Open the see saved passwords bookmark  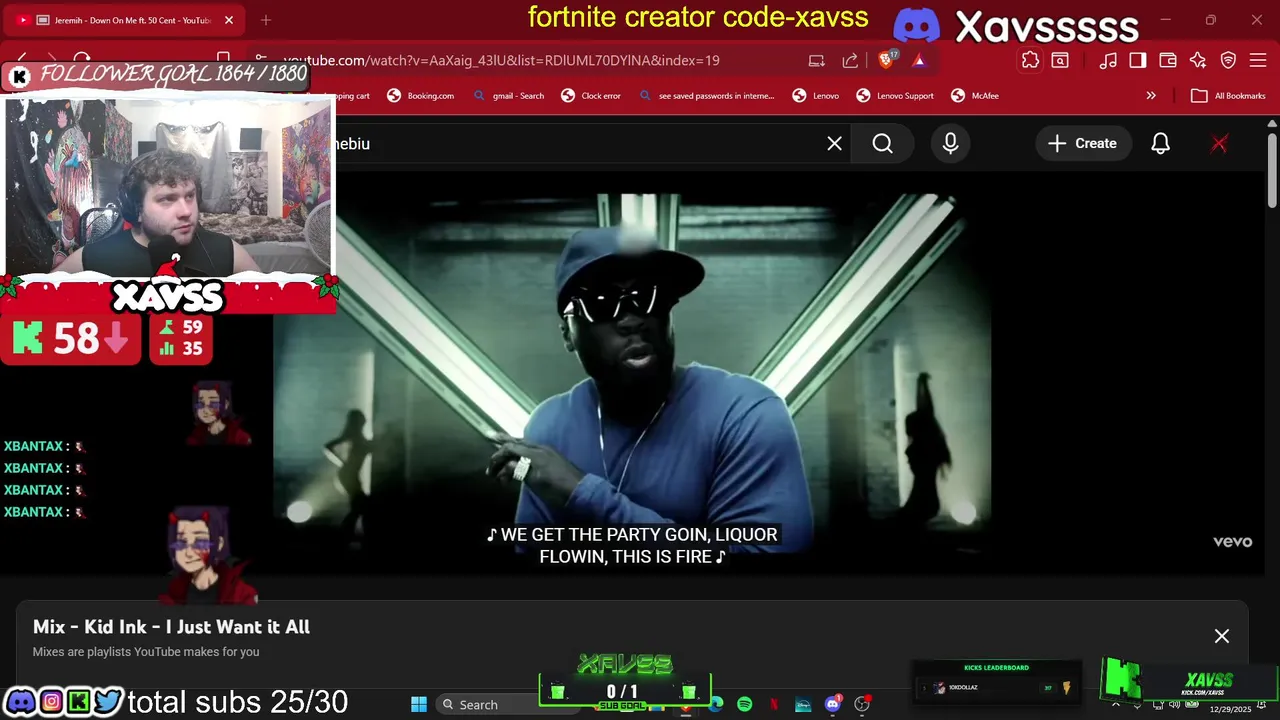point(706,96)
